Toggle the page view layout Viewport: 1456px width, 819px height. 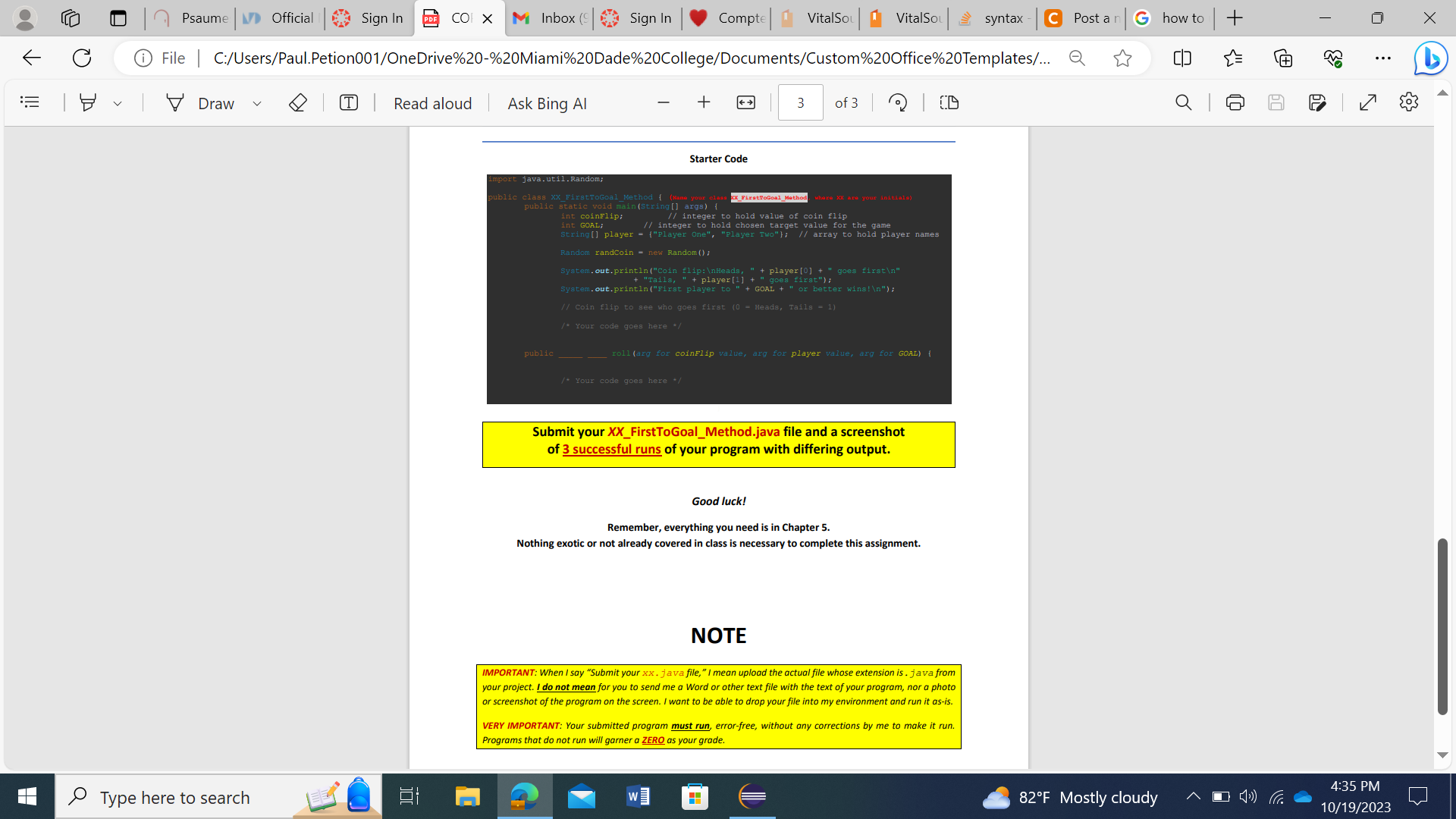tap(949, 102)
